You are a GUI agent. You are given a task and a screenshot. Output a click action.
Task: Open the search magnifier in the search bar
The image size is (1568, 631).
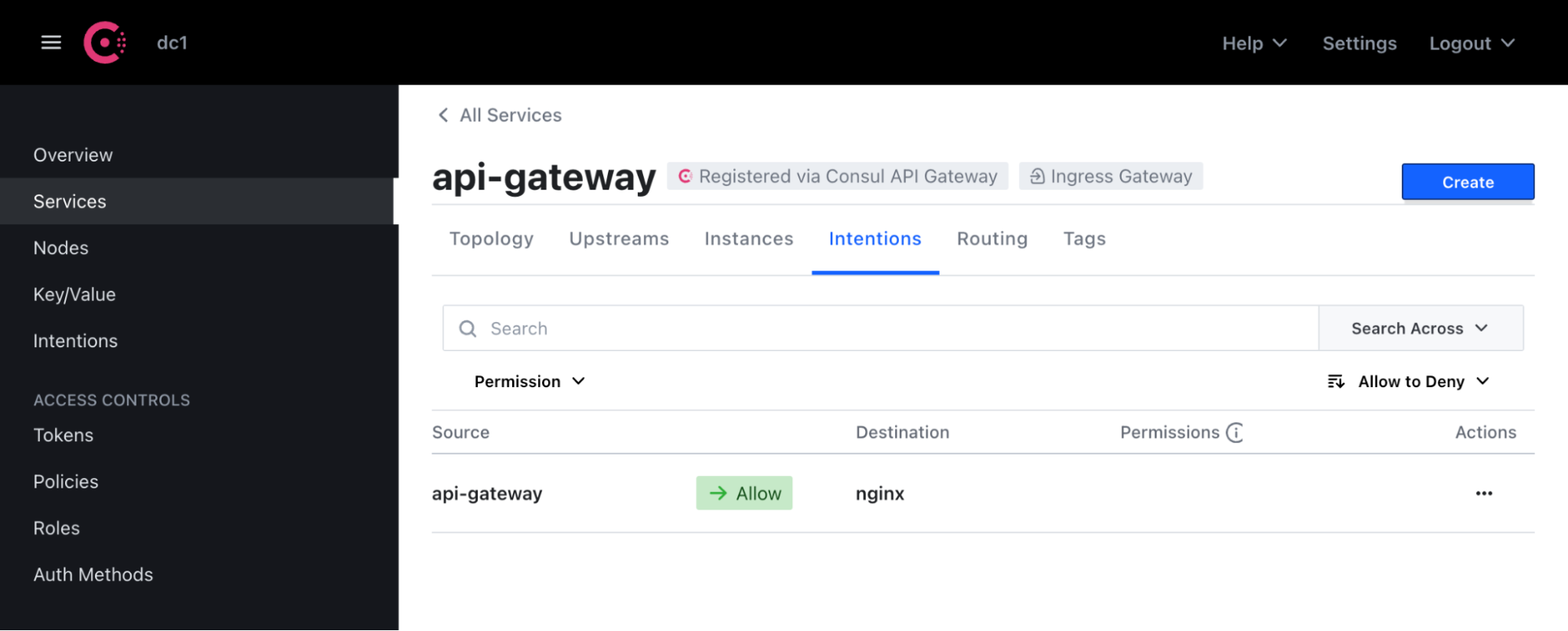pos(467,328)
